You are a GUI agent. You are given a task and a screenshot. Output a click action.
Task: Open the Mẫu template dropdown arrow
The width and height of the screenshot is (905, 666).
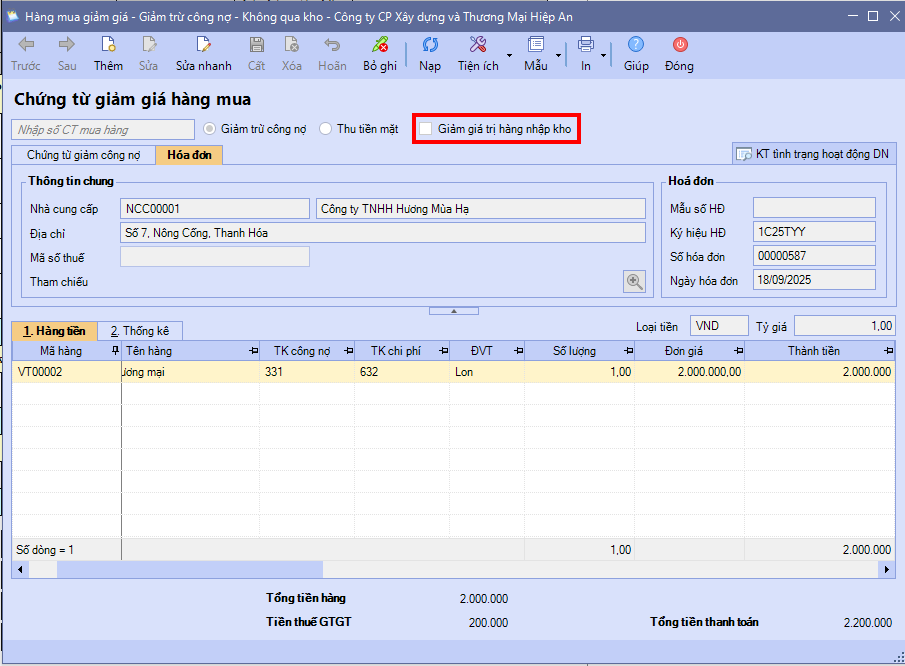pyautogui.click(x=558, y=54)
